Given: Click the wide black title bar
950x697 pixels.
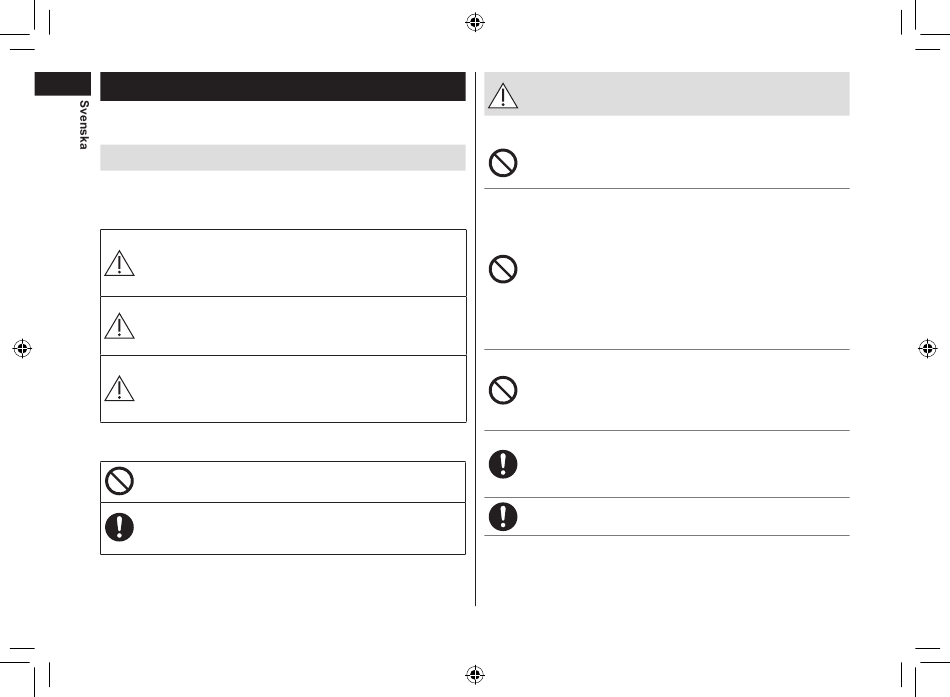Looking at the screenshot, I should (x=283, y=86).
